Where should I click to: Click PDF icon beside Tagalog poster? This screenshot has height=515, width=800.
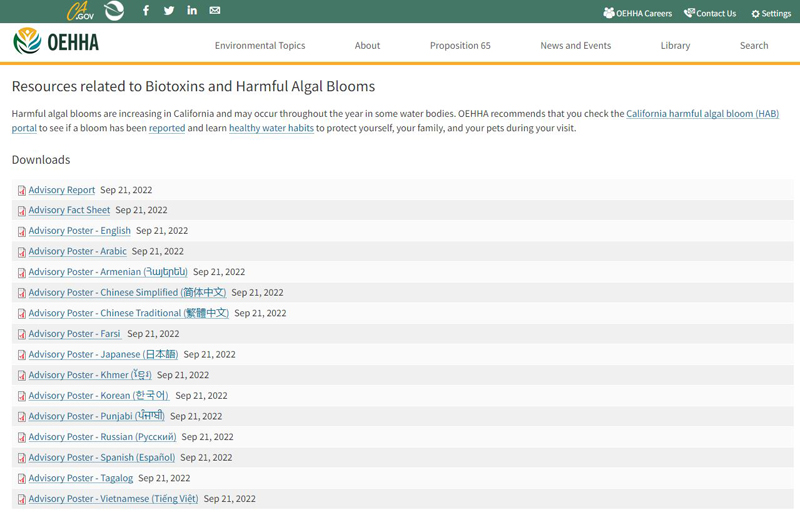click(21, 479)
